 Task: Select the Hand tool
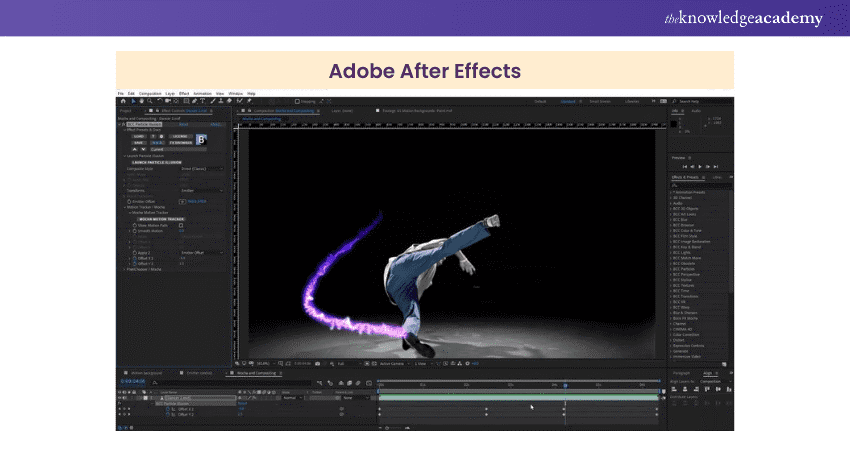142,101
